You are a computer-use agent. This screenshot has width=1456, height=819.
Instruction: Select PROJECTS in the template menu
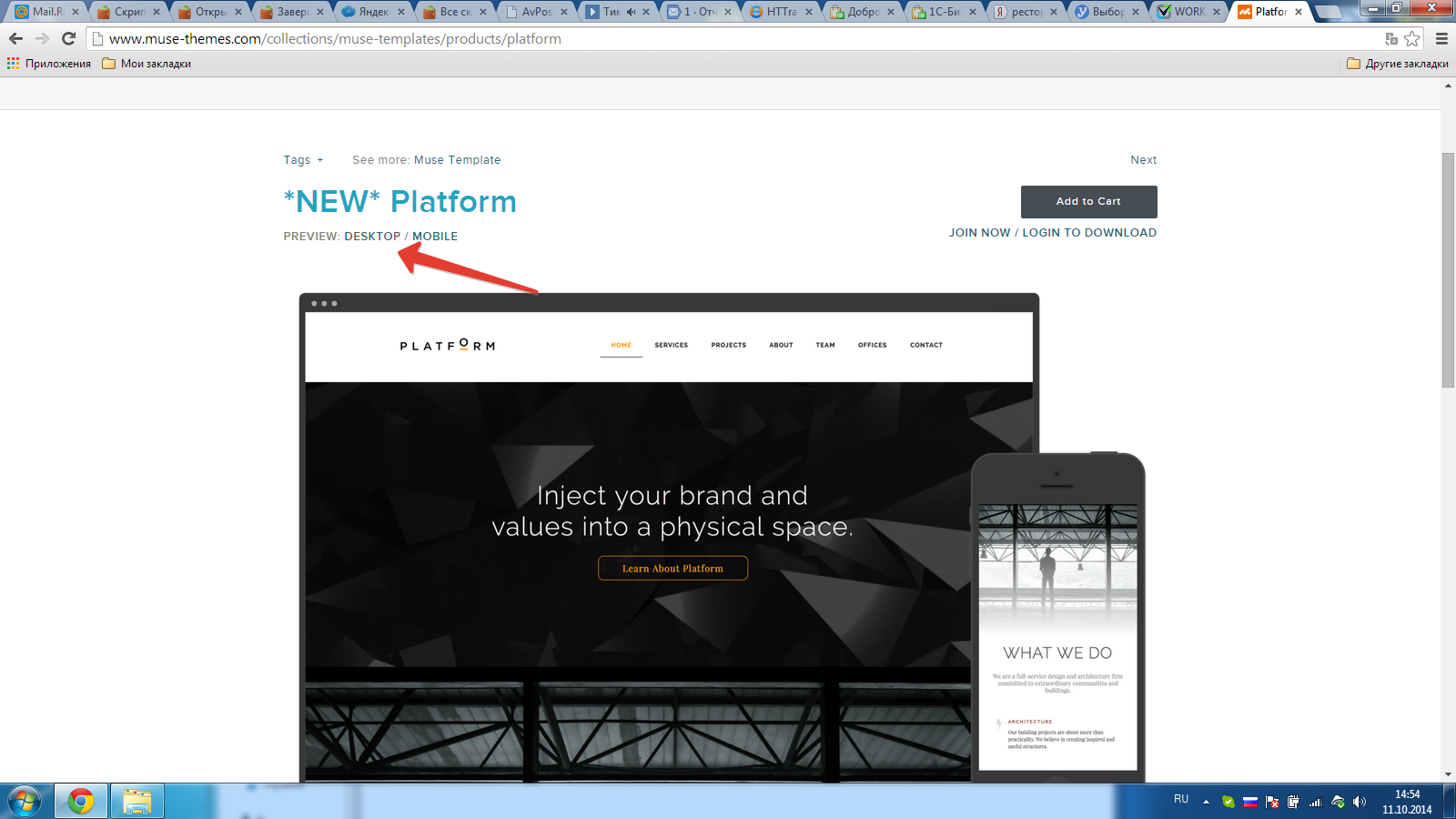coord(729,346)
